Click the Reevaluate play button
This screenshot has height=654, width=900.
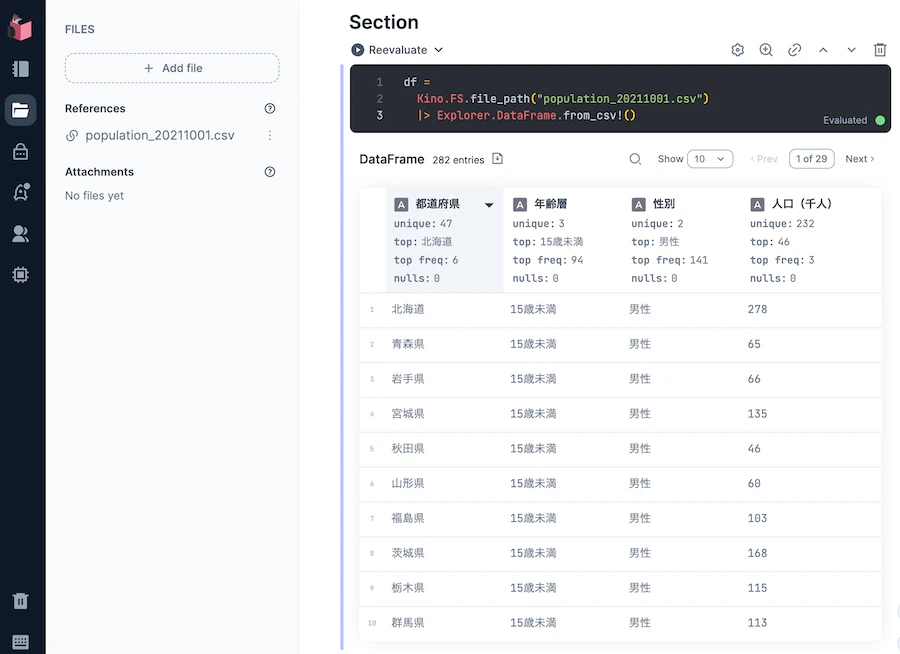tap(358, 50)
